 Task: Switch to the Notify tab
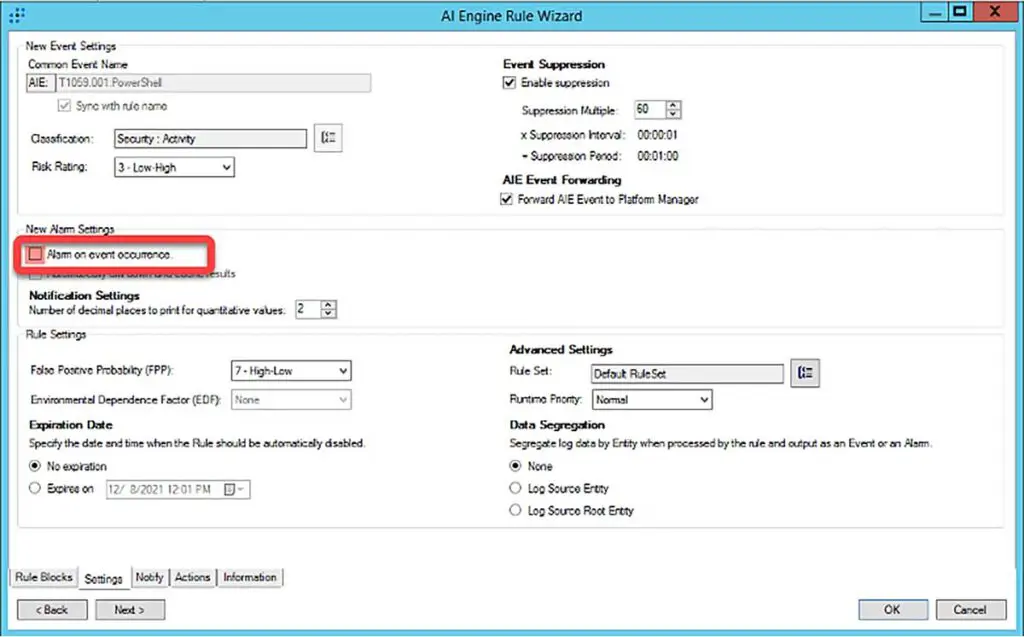[149, 577]
